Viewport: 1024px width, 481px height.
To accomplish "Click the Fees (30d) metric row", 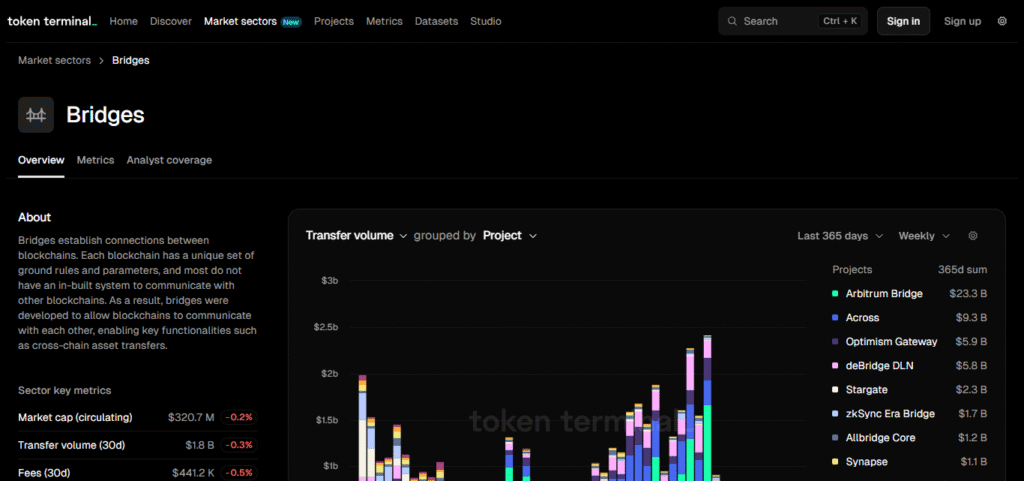I will [138, 473].
